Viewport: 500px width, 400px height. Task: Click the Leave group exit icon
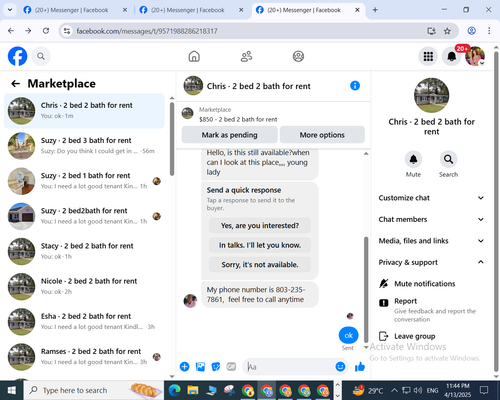click(x=384, y=336)
